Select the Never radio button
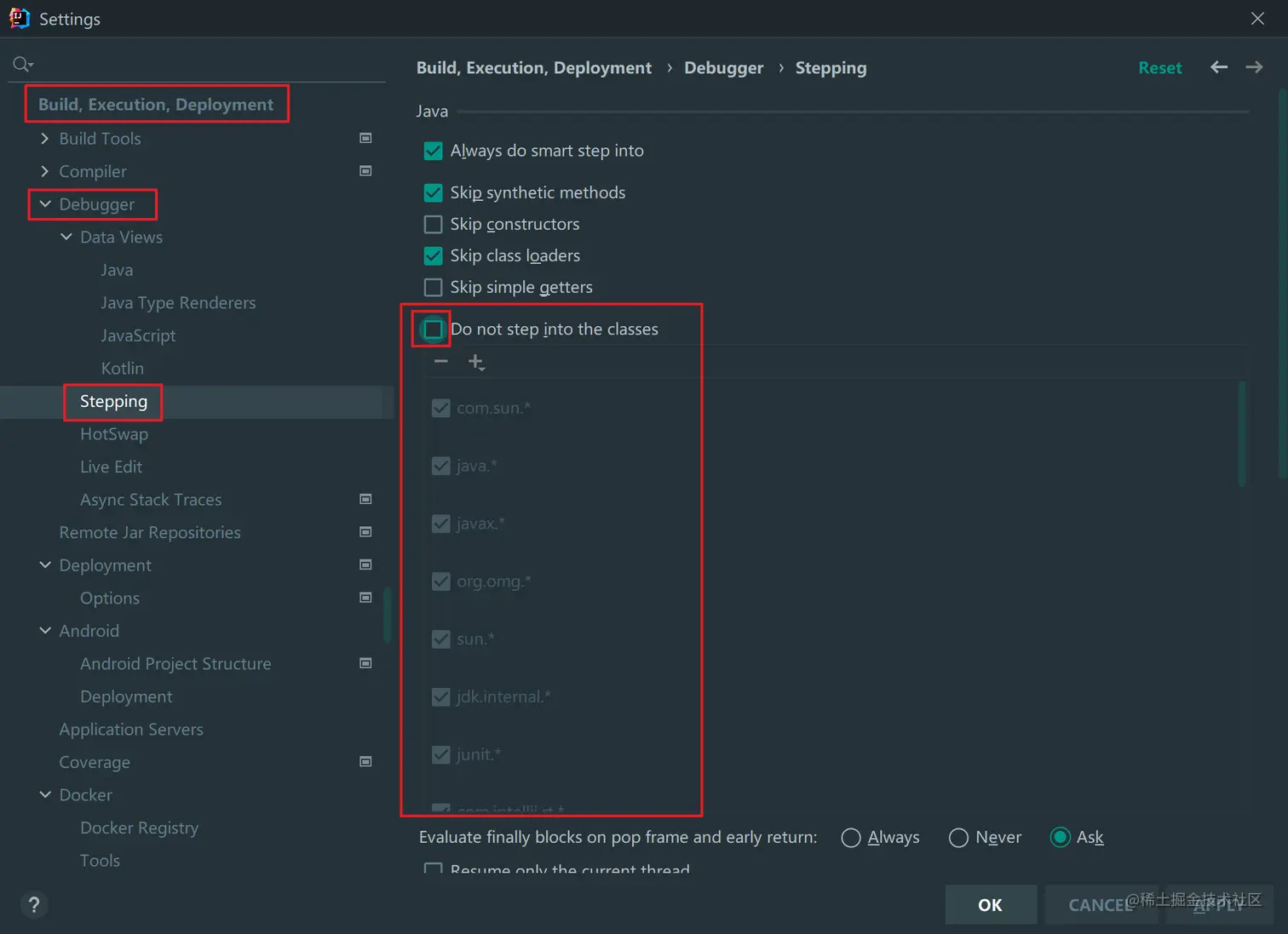This screenshot has width=1288, height=934. coord(958,838)
